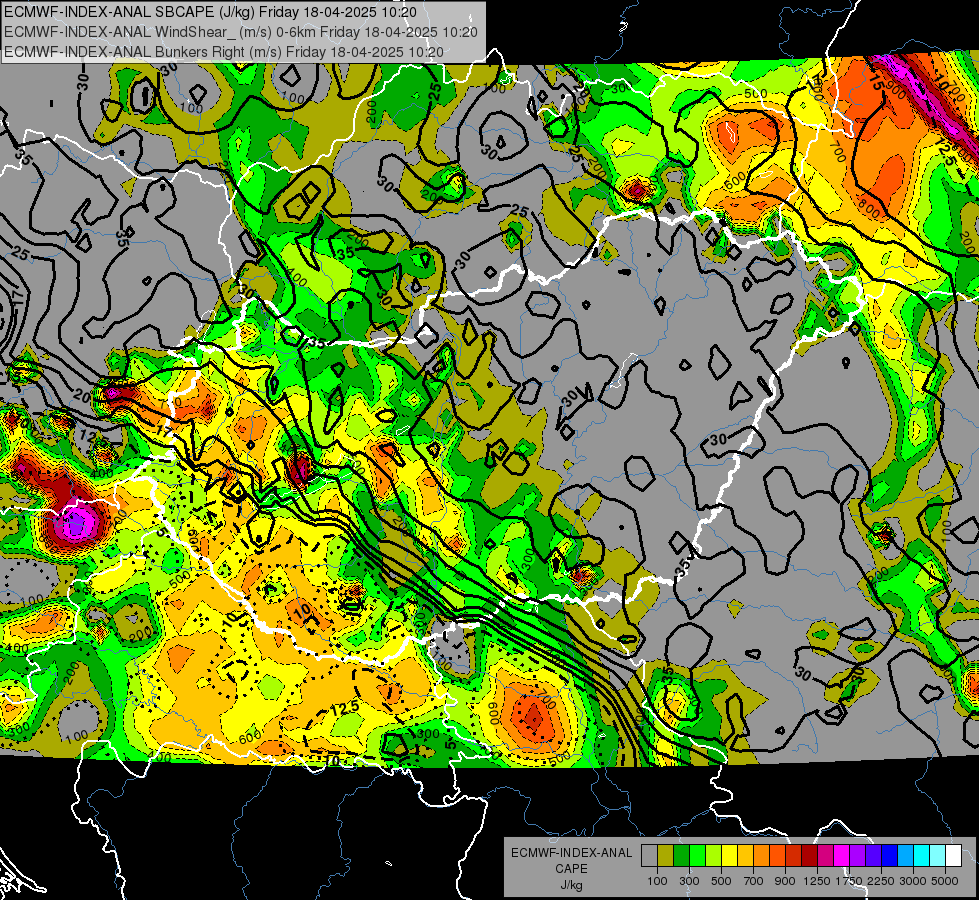
Task: Pick the dark green legend swatch
Action: (681, 856)
